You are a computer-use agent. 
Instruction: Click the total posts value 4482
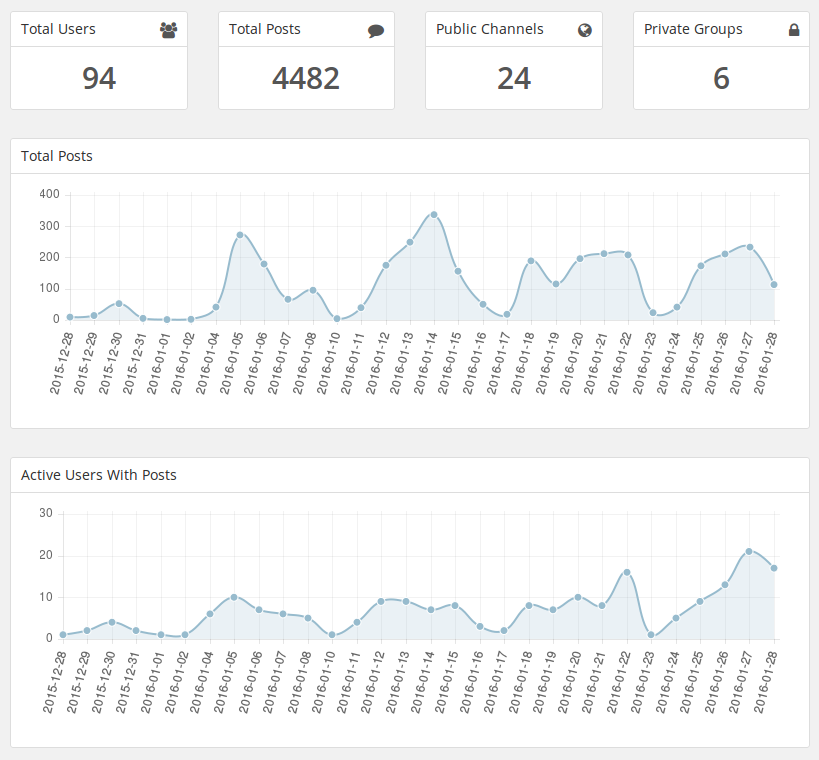point(306,78)
